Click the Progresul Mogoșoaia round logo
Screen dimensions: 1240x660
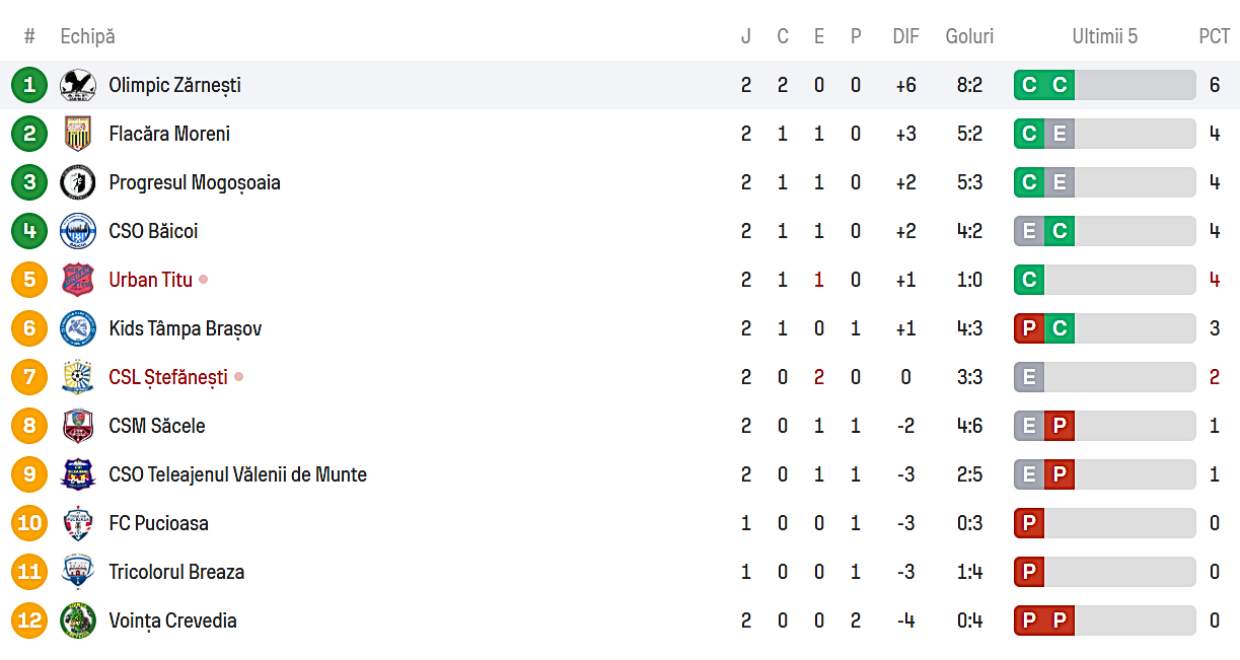(x=77, y=182)
